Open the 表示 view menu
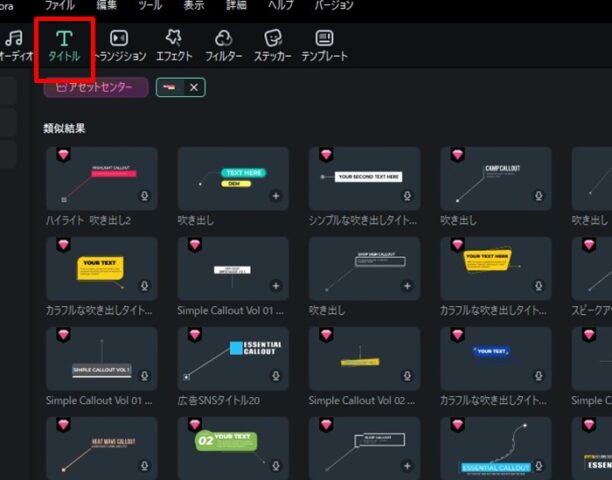 (x=194, y=6)
